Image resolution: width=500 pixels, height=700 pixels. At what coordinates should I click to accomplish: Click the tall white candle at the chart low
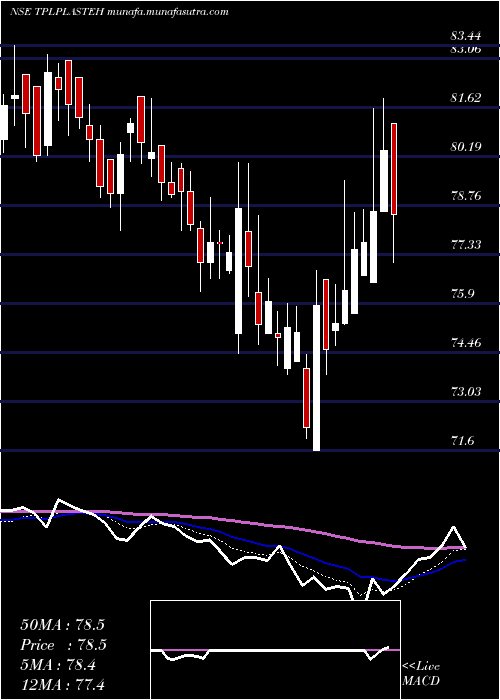[317, 378]
